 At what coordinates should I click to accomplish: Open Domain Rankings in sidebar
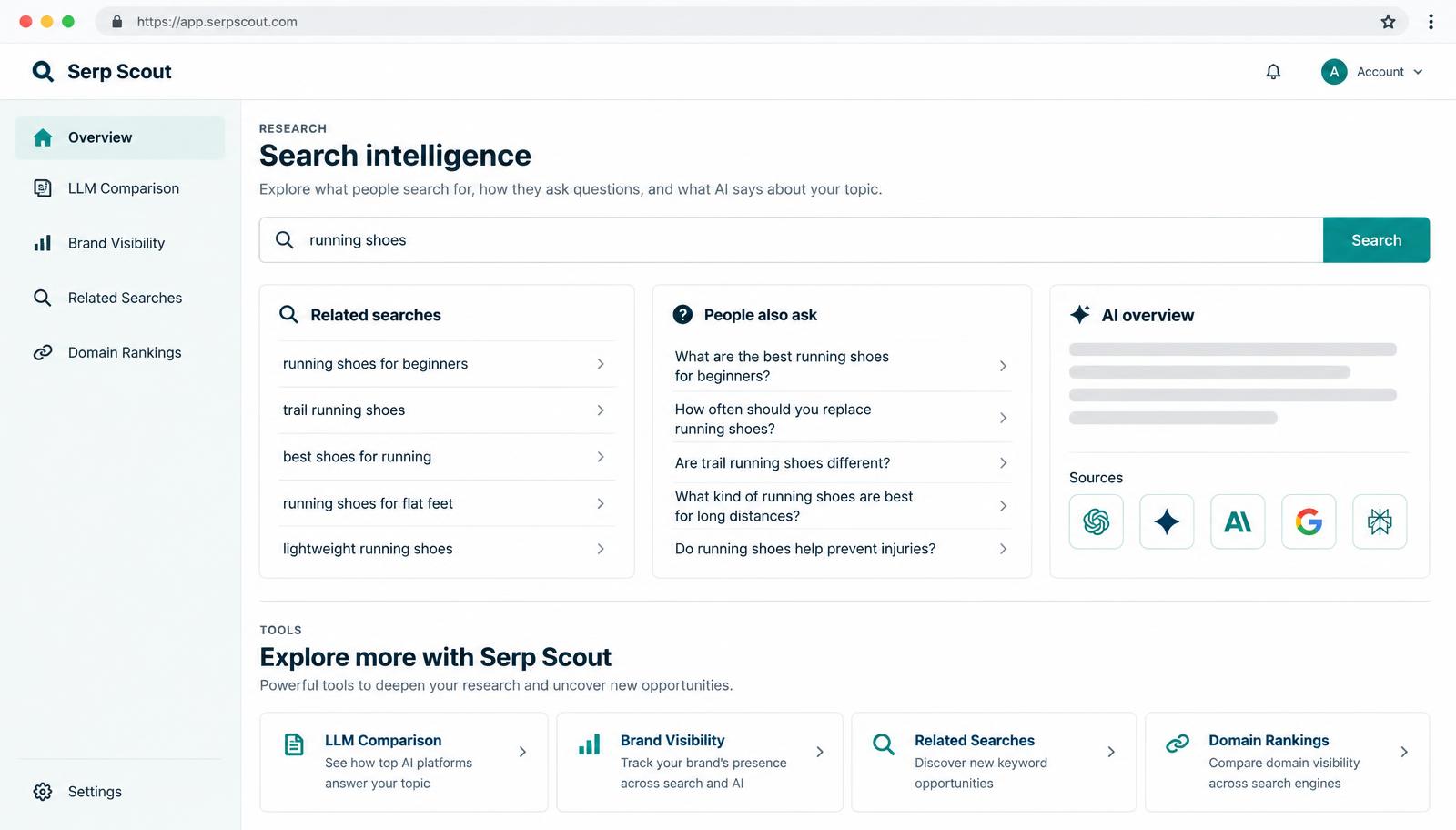point(119,352)
